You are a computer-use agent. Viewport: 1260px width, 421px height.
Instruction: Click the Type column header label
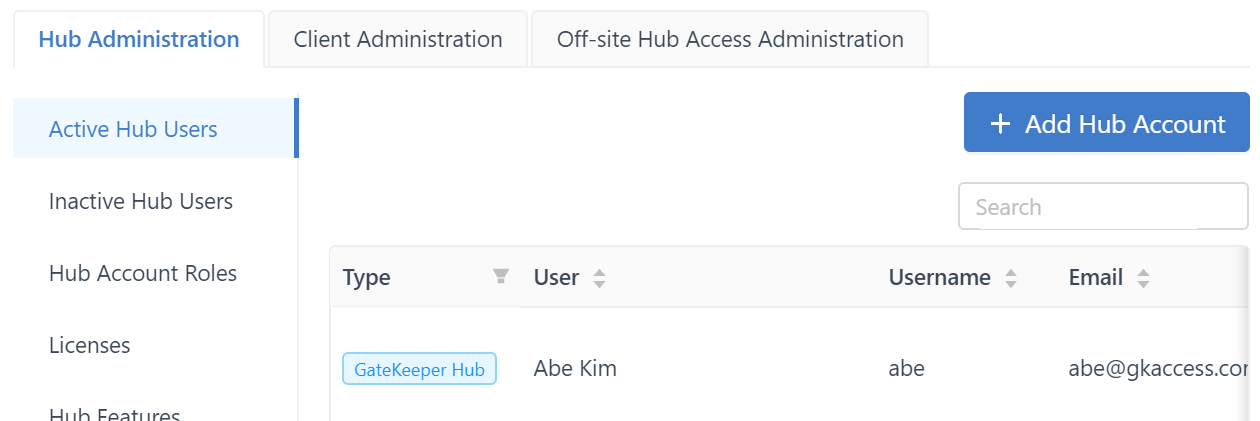tap(366, 278)
